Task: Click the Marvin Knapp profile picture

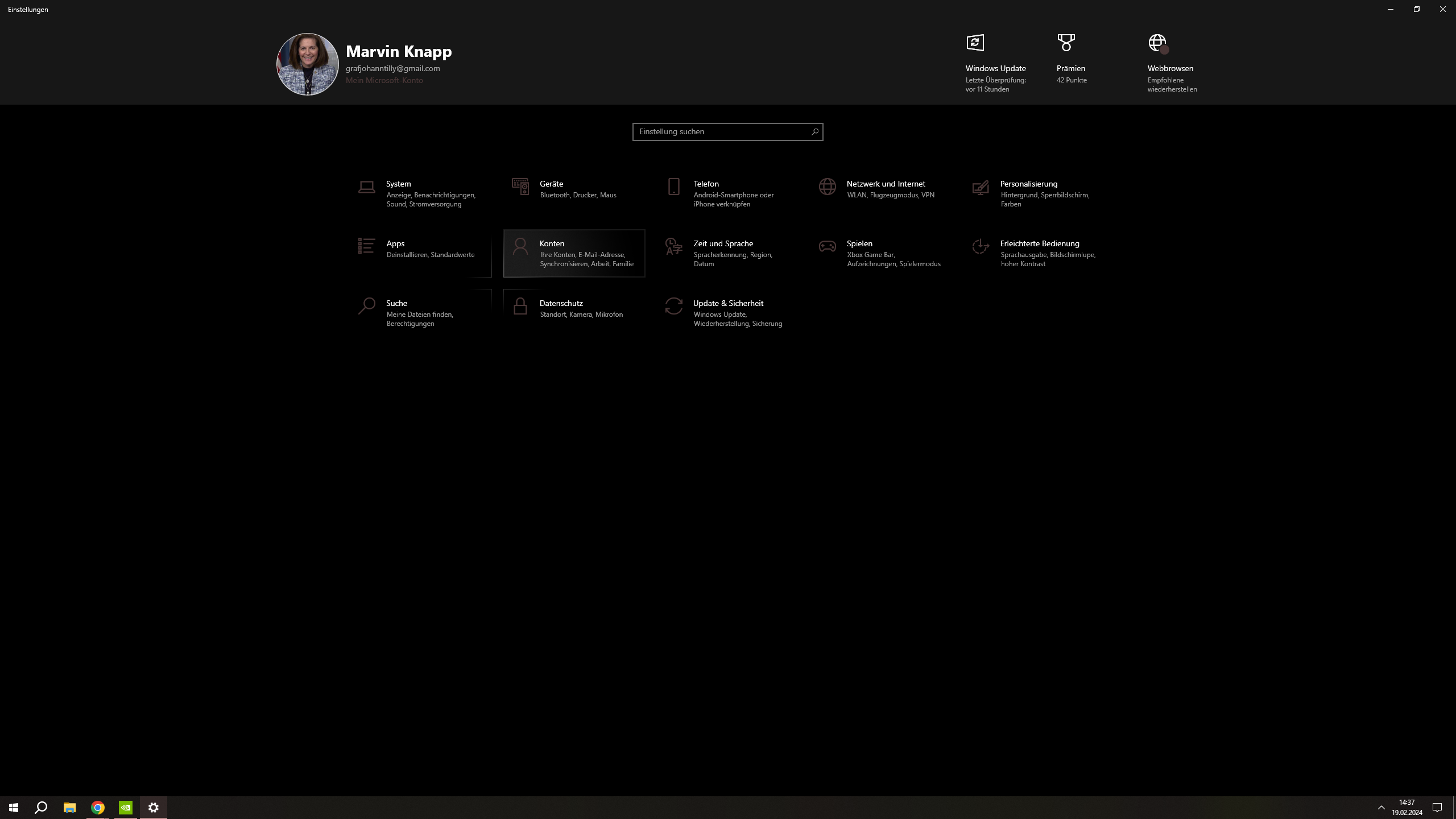Action: [x=308, y=64]
